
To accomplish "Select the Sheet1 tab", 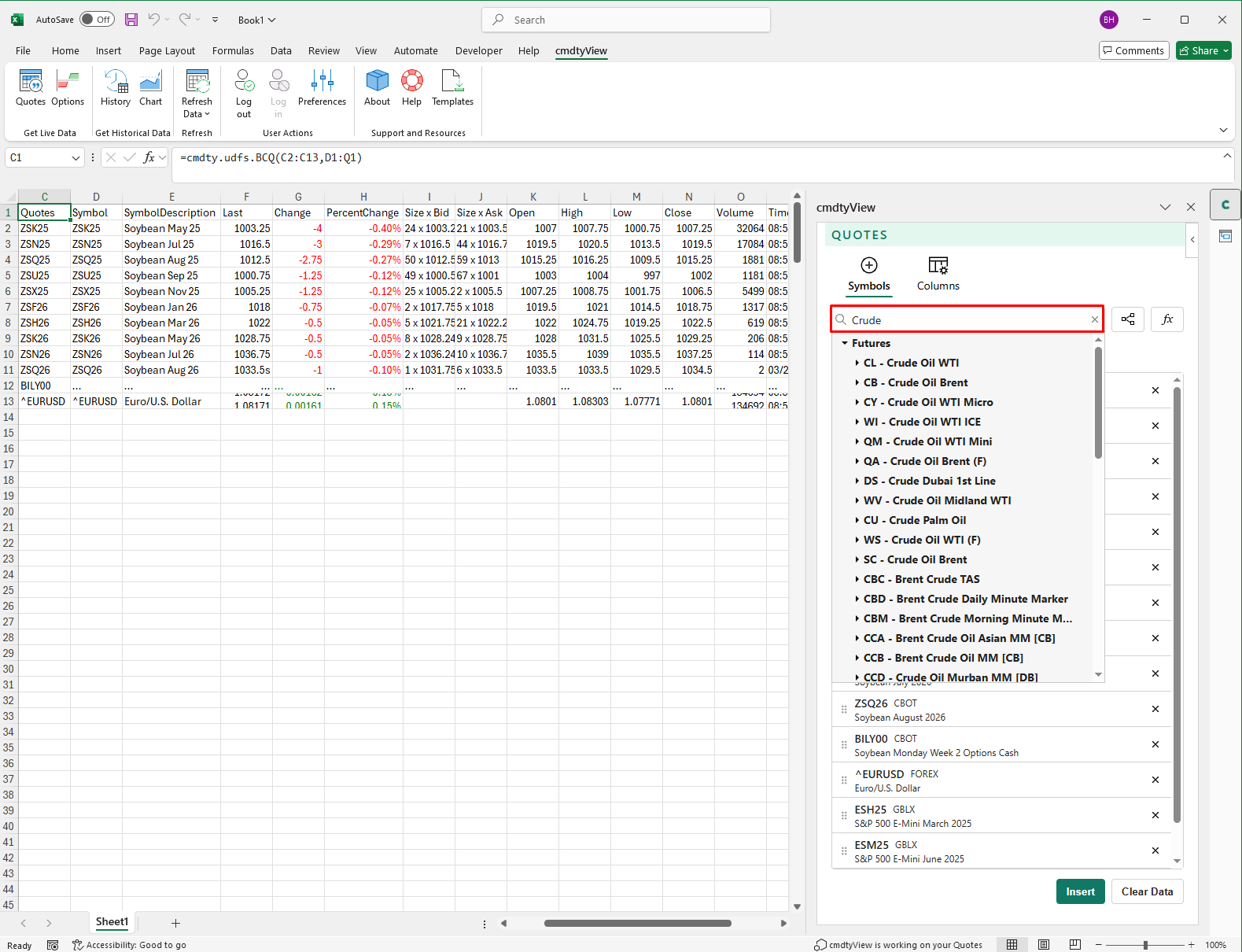I will (112, 922).
